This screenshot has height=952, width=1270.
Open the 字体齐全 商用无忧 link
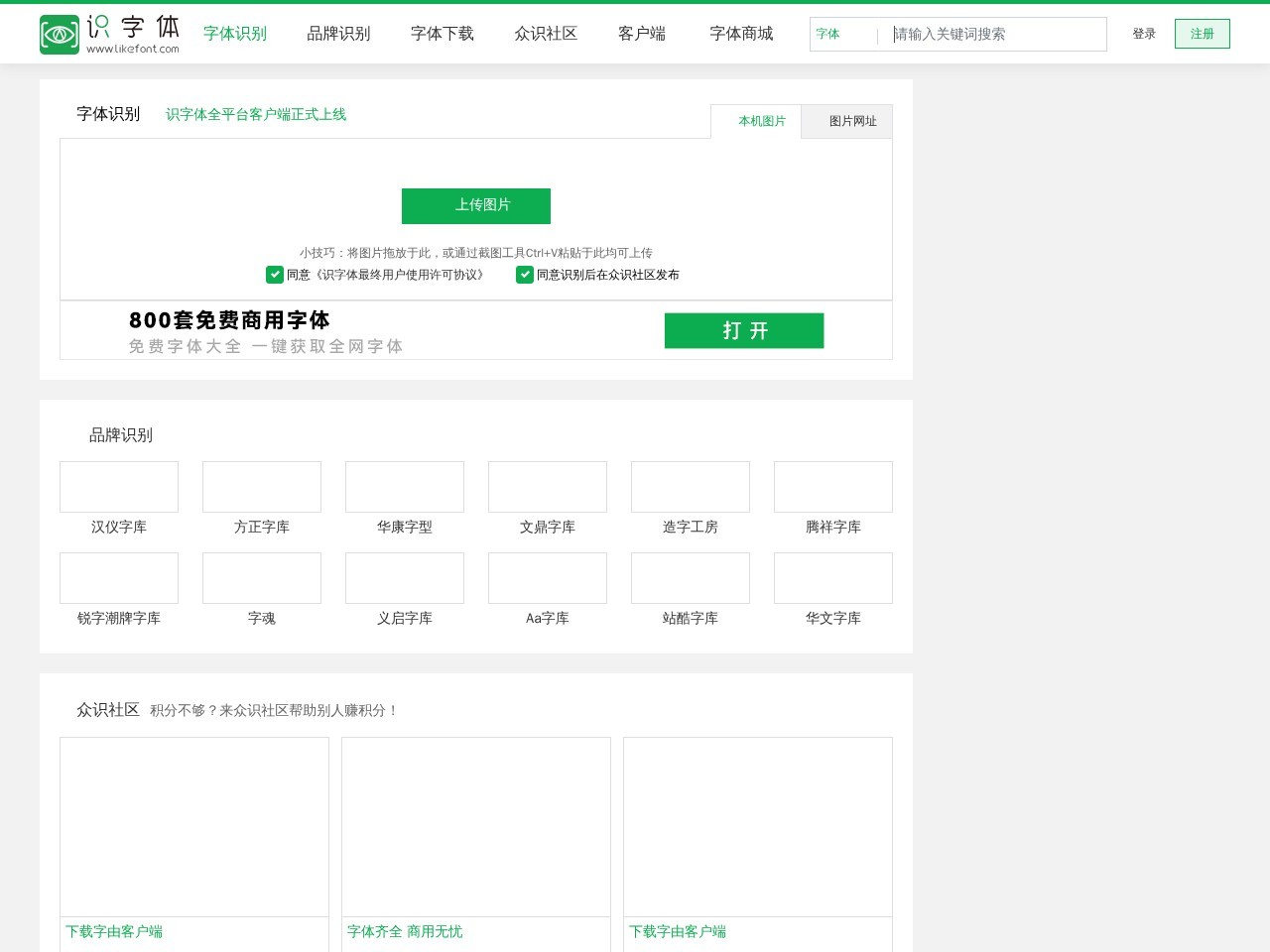(405, 932)
